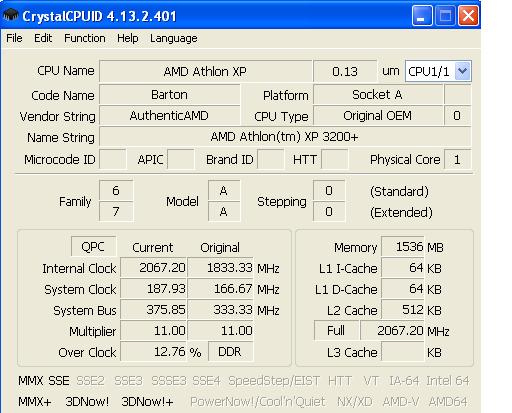Maximize the CrystalCPUID window
Image resolution: width=512 pixels, height=413 pixels.
(445, 16)
